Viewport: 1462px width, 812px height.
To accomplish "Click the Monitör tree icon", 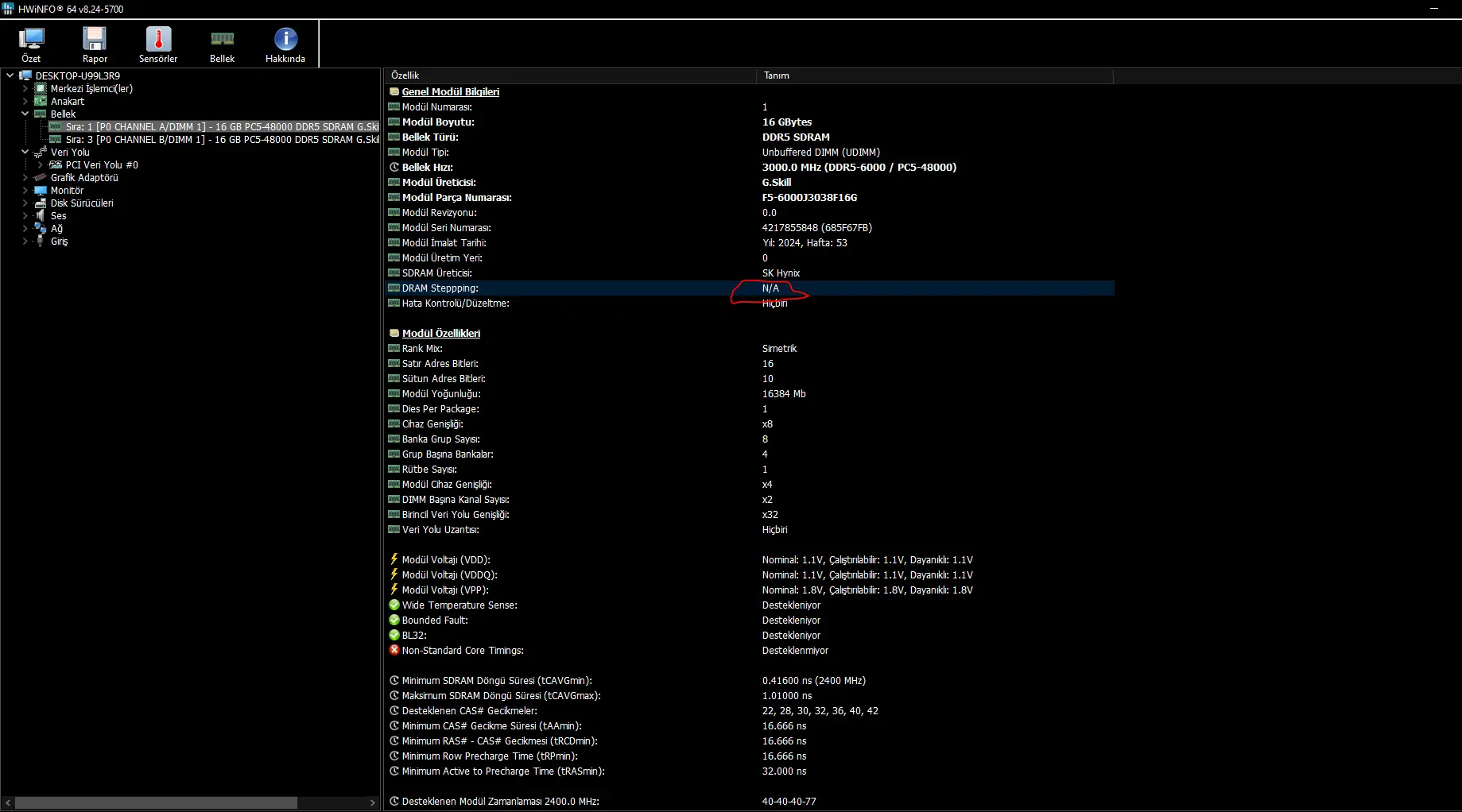I will pyautogui.click(x=41, y=190).
